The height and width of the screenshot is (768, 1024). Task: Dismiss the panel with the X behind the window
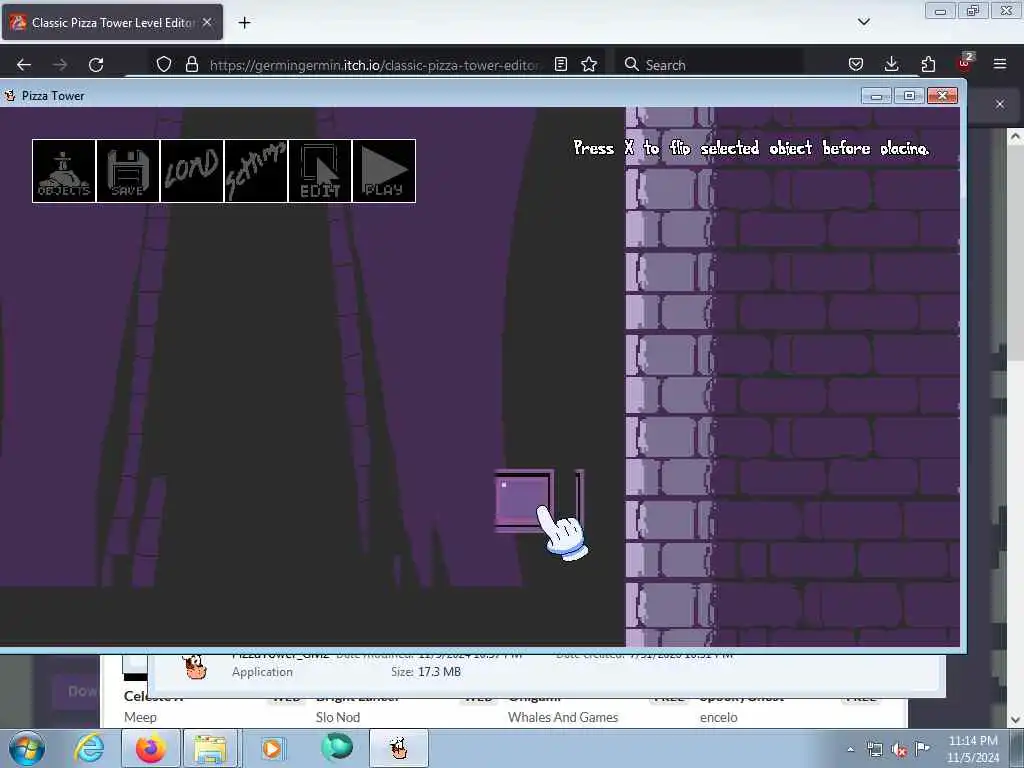1000,104
